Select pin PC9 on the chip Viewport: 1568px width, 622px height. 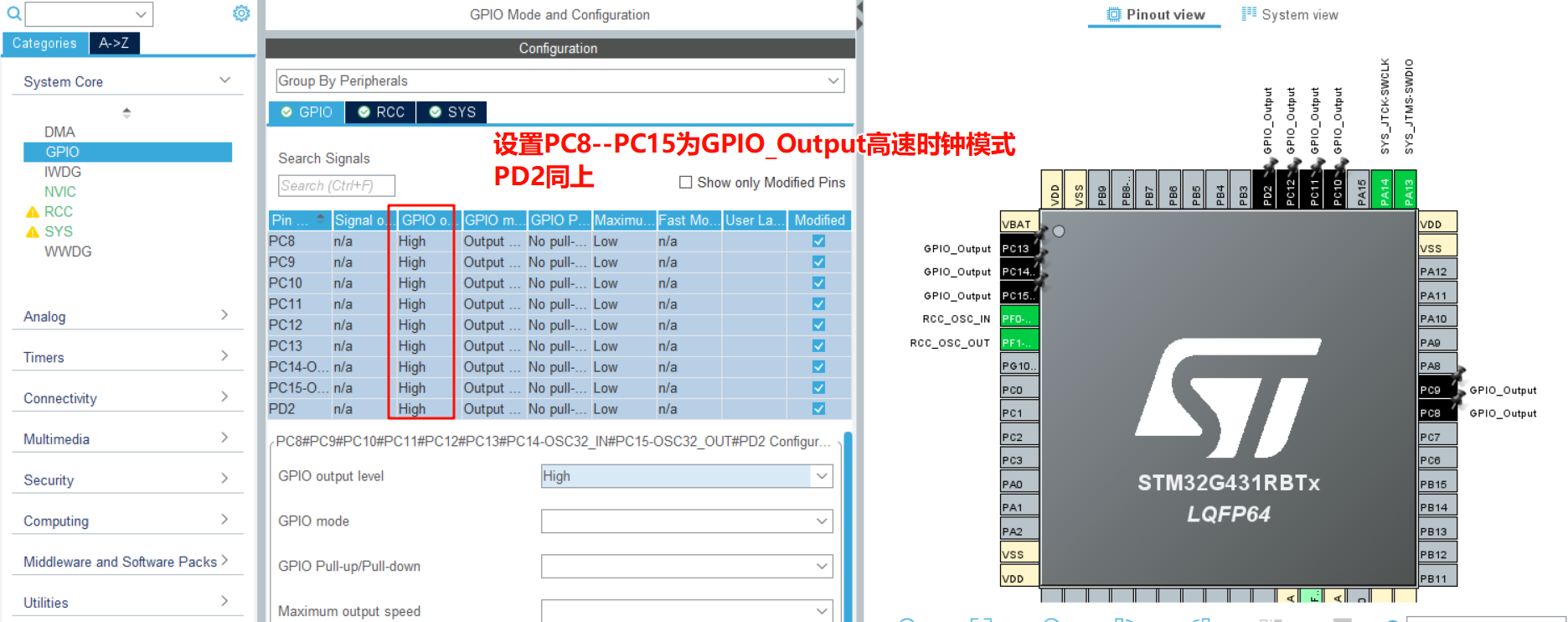click(1437, 390)
